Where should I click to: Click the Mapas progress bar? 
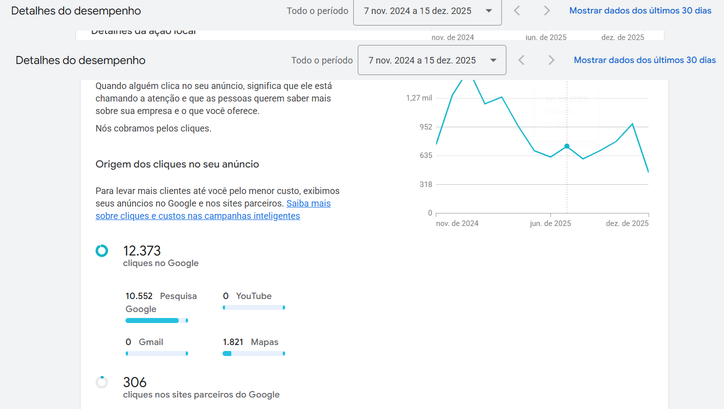click(x=253, y=354)
